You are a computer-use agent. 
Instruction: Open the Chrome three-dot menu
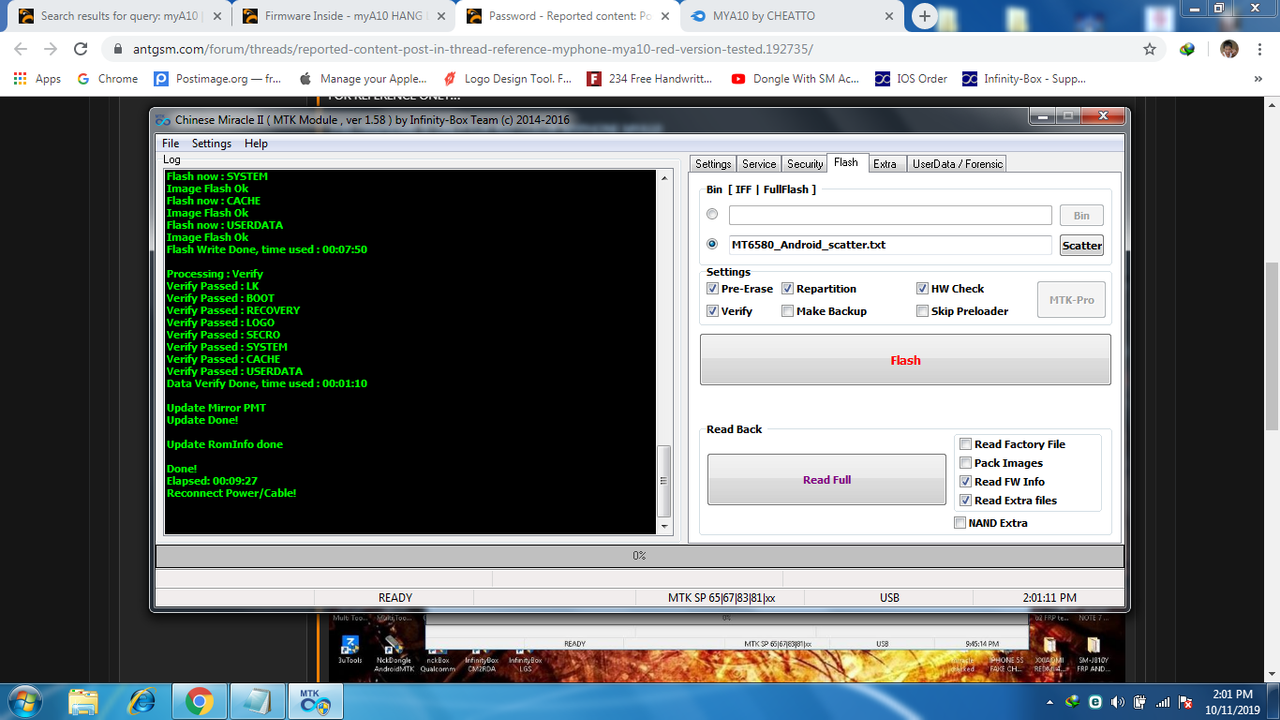[x=1259, y=49]
